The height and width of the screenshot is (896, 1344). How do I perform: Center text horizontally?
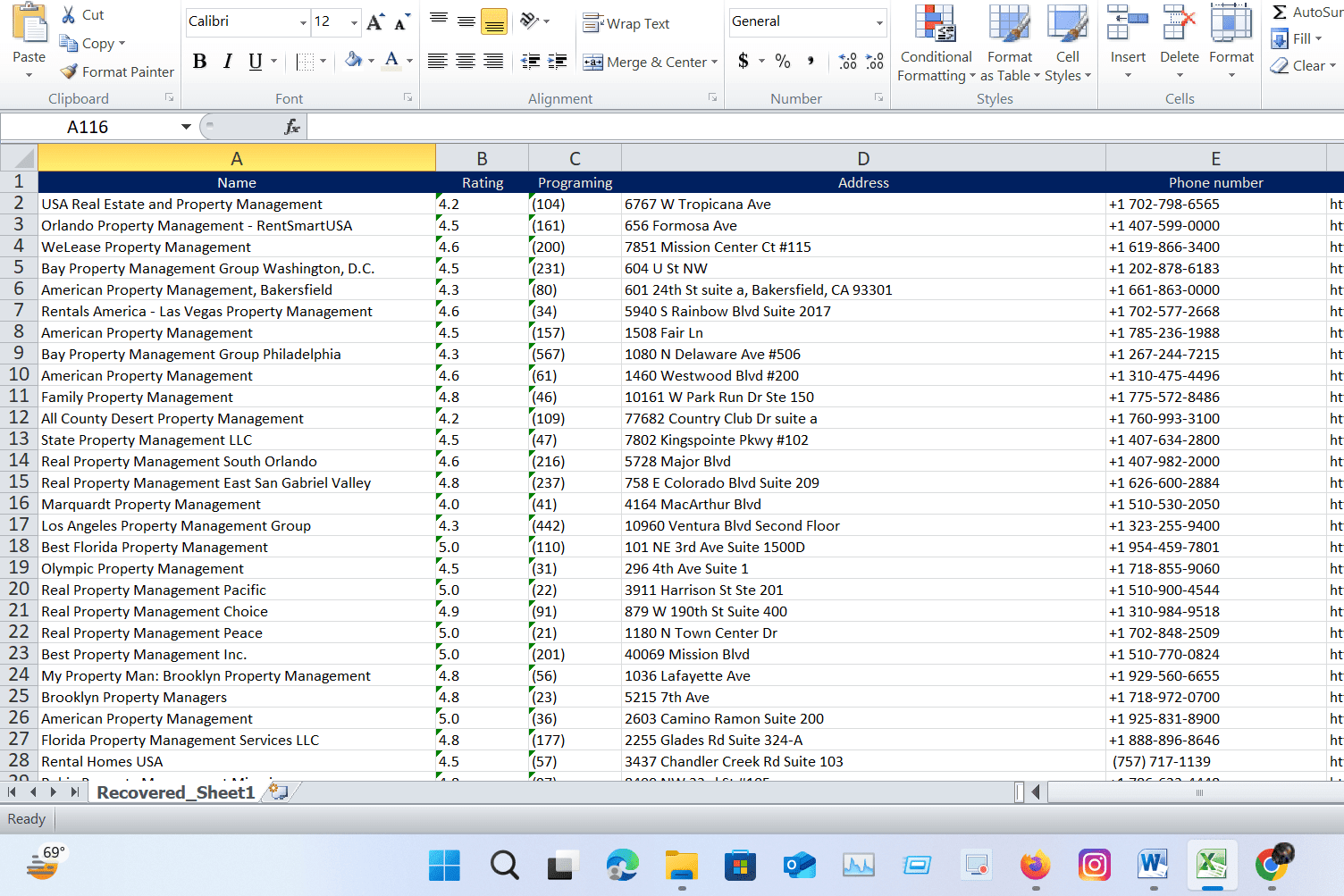tap(466, 61)
